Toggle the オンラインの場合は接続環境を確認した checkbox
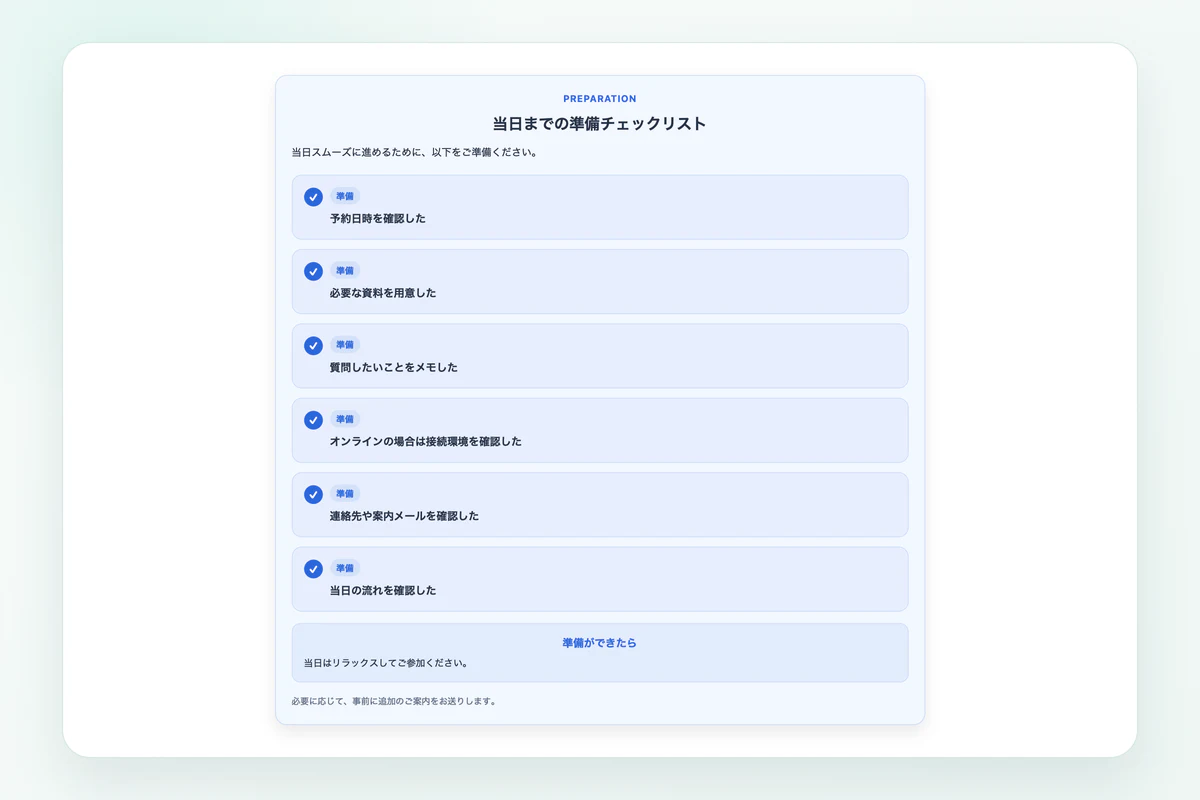Image resolution: width=1200 pixels, height=800 pixels. pos(313,420)
